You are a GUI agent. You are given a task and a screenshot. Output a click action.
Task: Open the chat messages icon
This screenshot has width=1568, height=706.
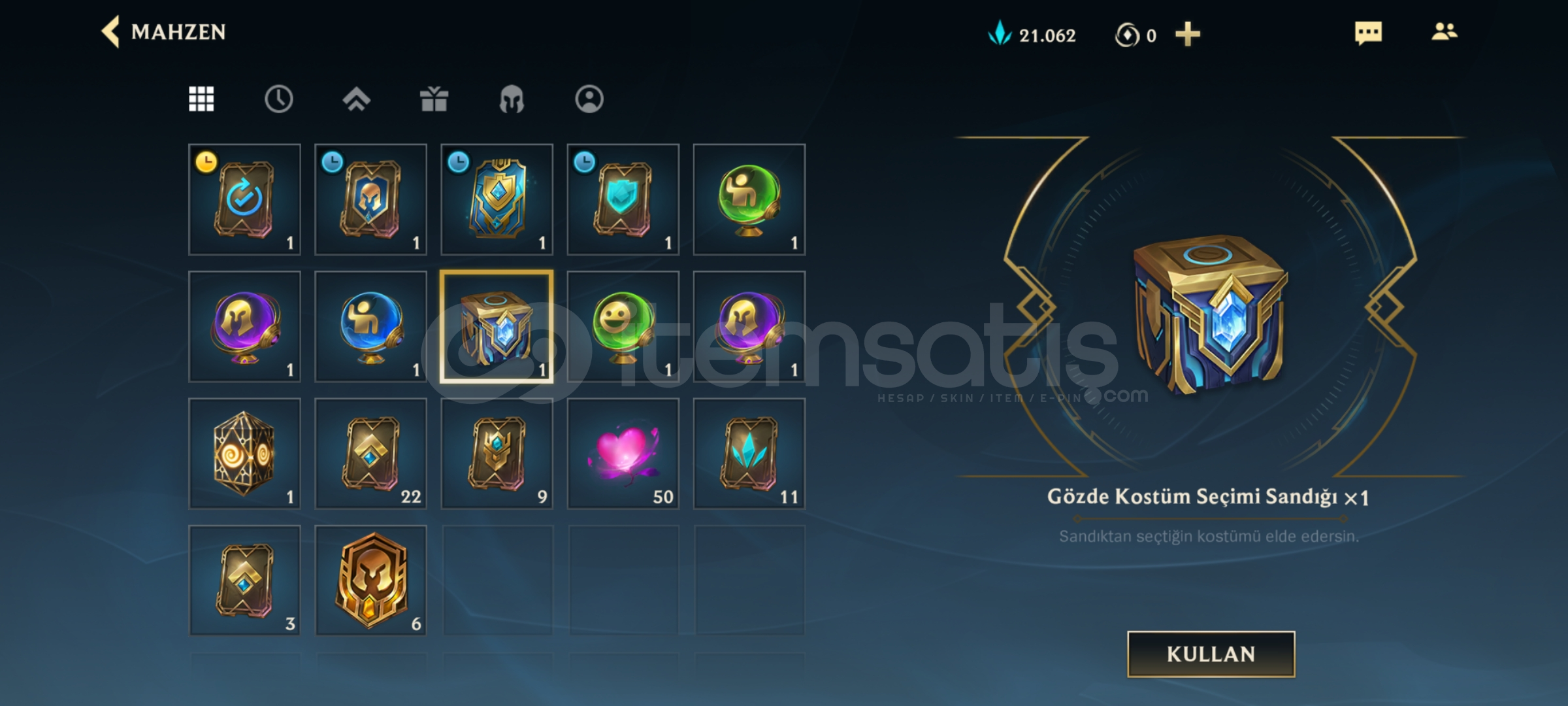click(x=1368, y=33)
